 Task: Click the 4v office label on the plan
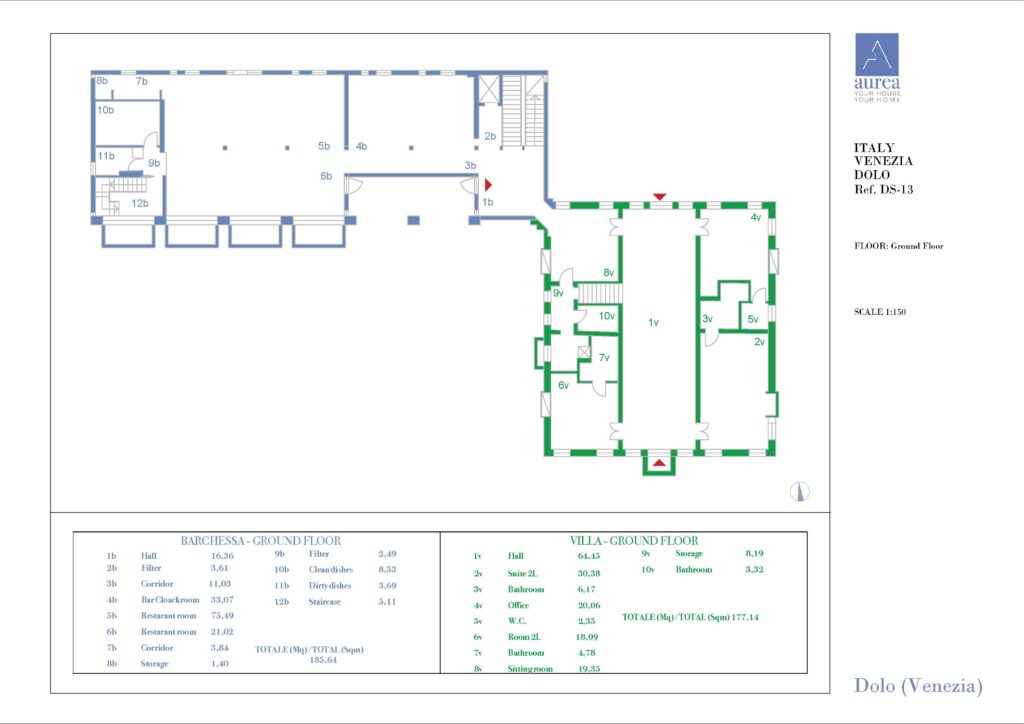point(756,217)
